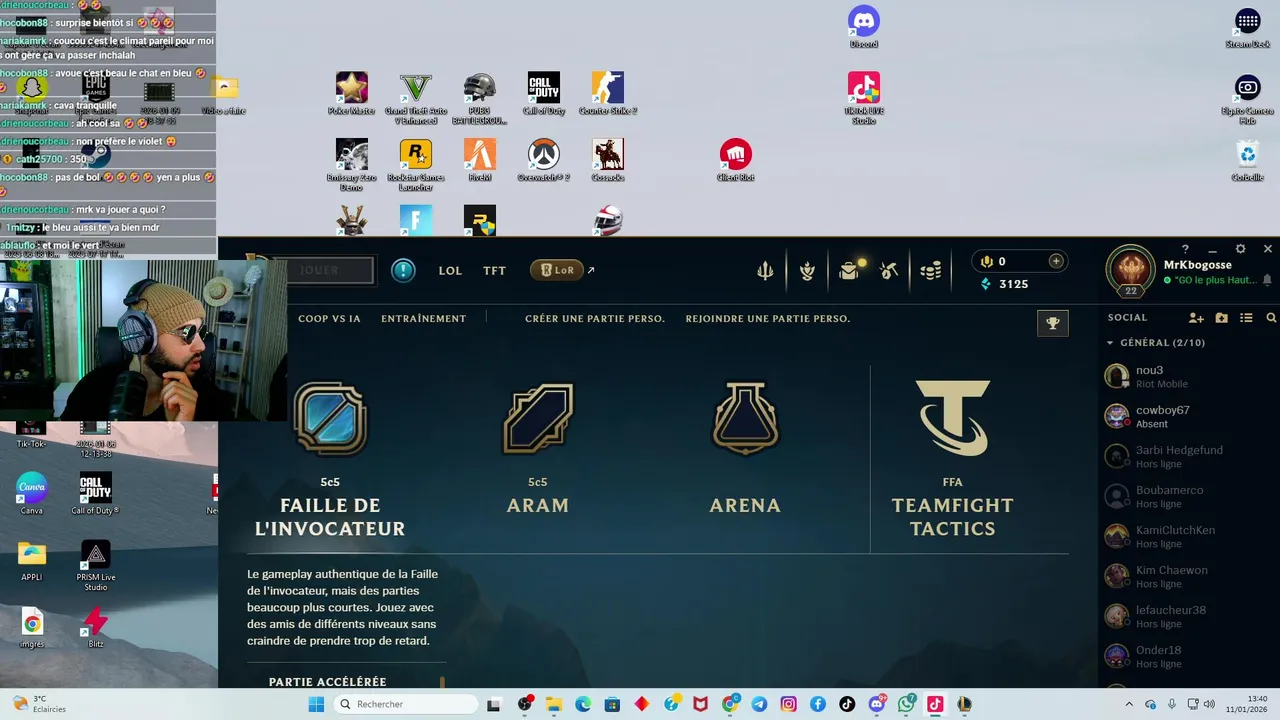Open the notifications bell icon
The image size is (1280, 720).
(x=1268, y=281)
